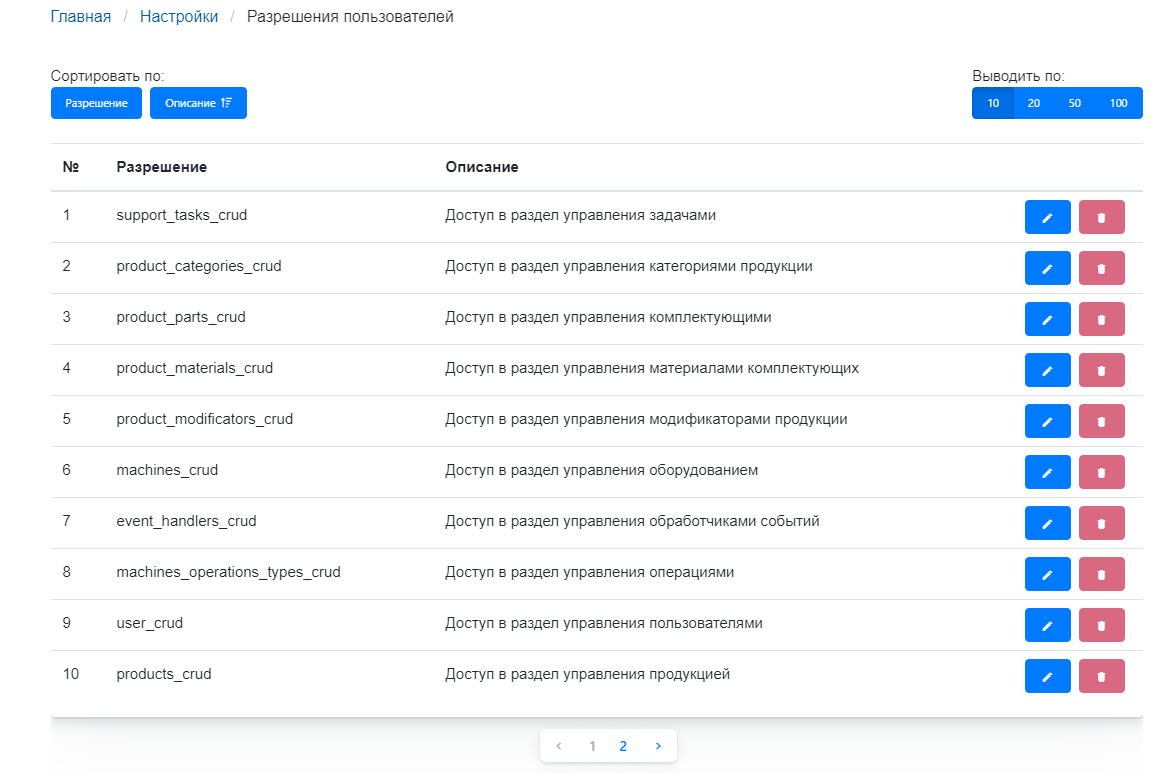Screen dimensions: 1158x773
Task: Delete the product_materials_crud row
Action: (x=1101, y=370)
